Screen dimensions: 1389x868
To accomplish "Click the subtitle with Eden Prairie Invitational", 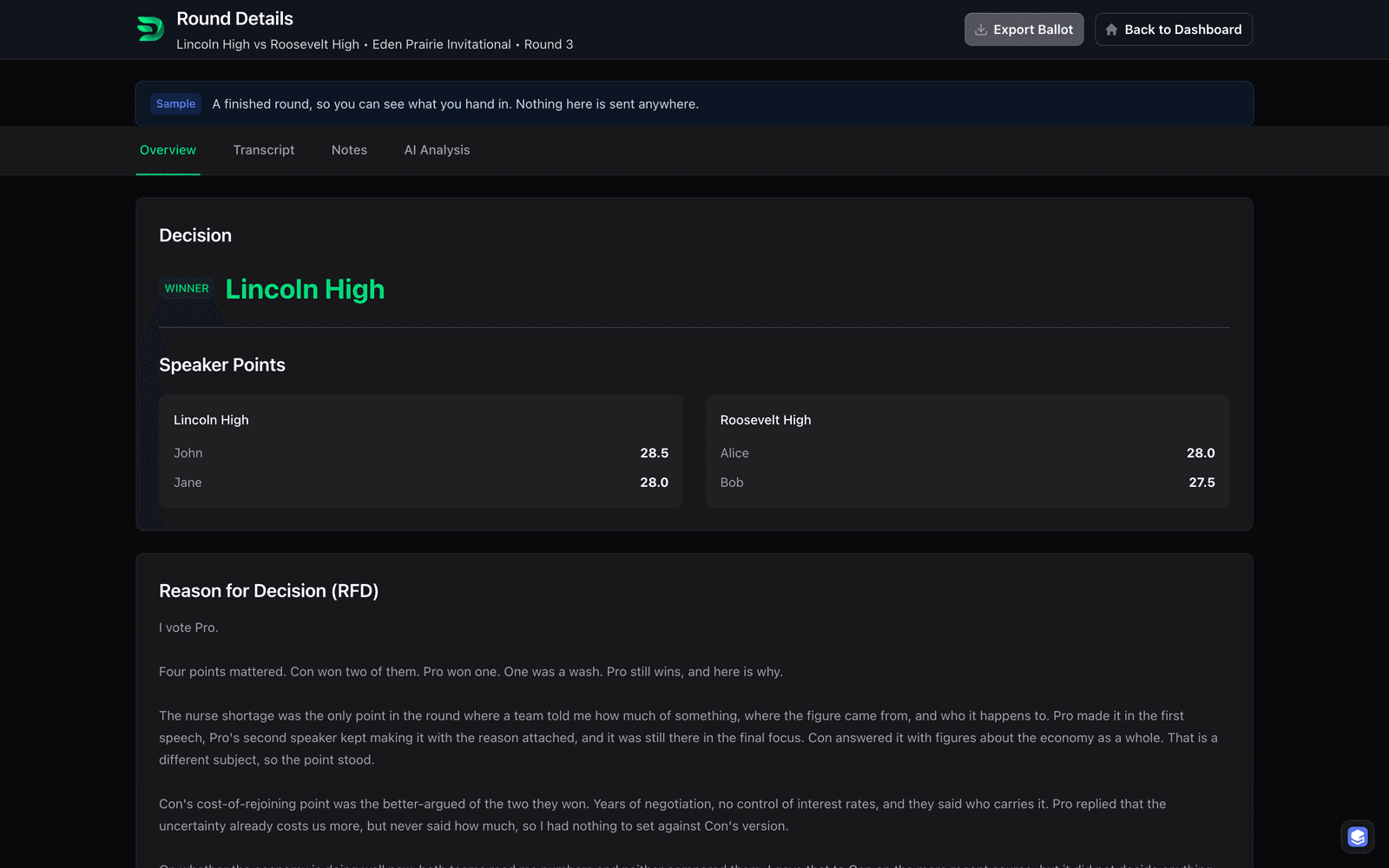I will [374, 44].
